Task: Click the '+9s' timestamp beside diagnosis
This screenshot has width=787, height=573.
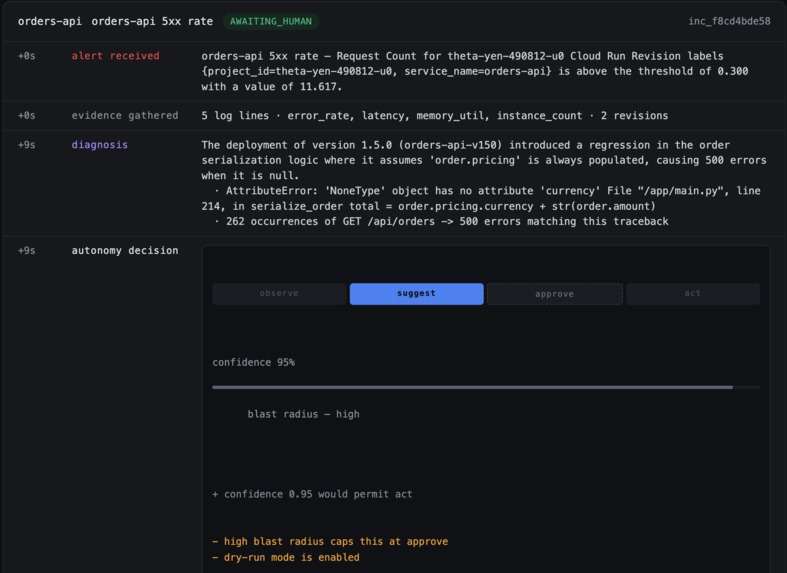Action: (27, 145)
